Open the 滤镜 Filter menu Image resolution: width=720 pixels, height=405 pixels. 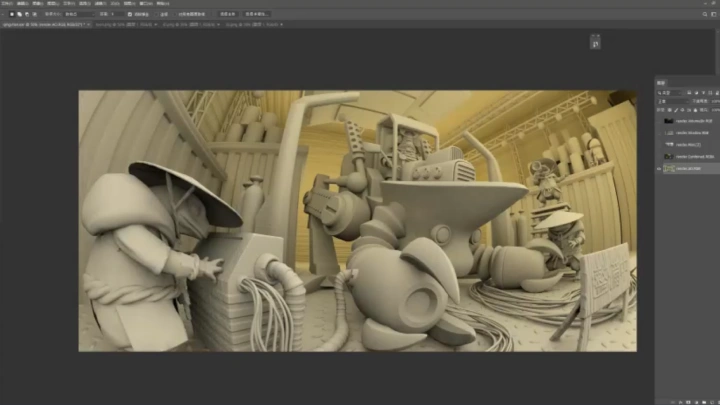click(100, 4)
